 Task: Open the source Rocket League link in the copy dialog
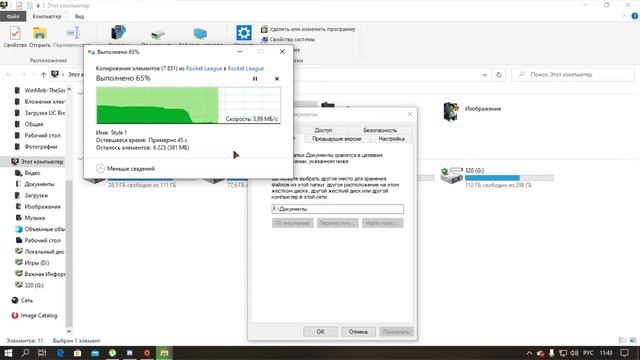click(x=204, y=69)
